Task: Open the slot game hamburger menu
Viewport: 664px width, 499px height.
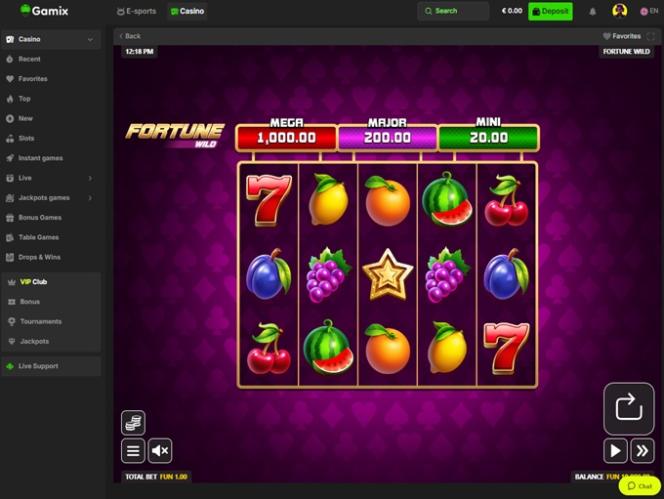Action: pos(133,451)
